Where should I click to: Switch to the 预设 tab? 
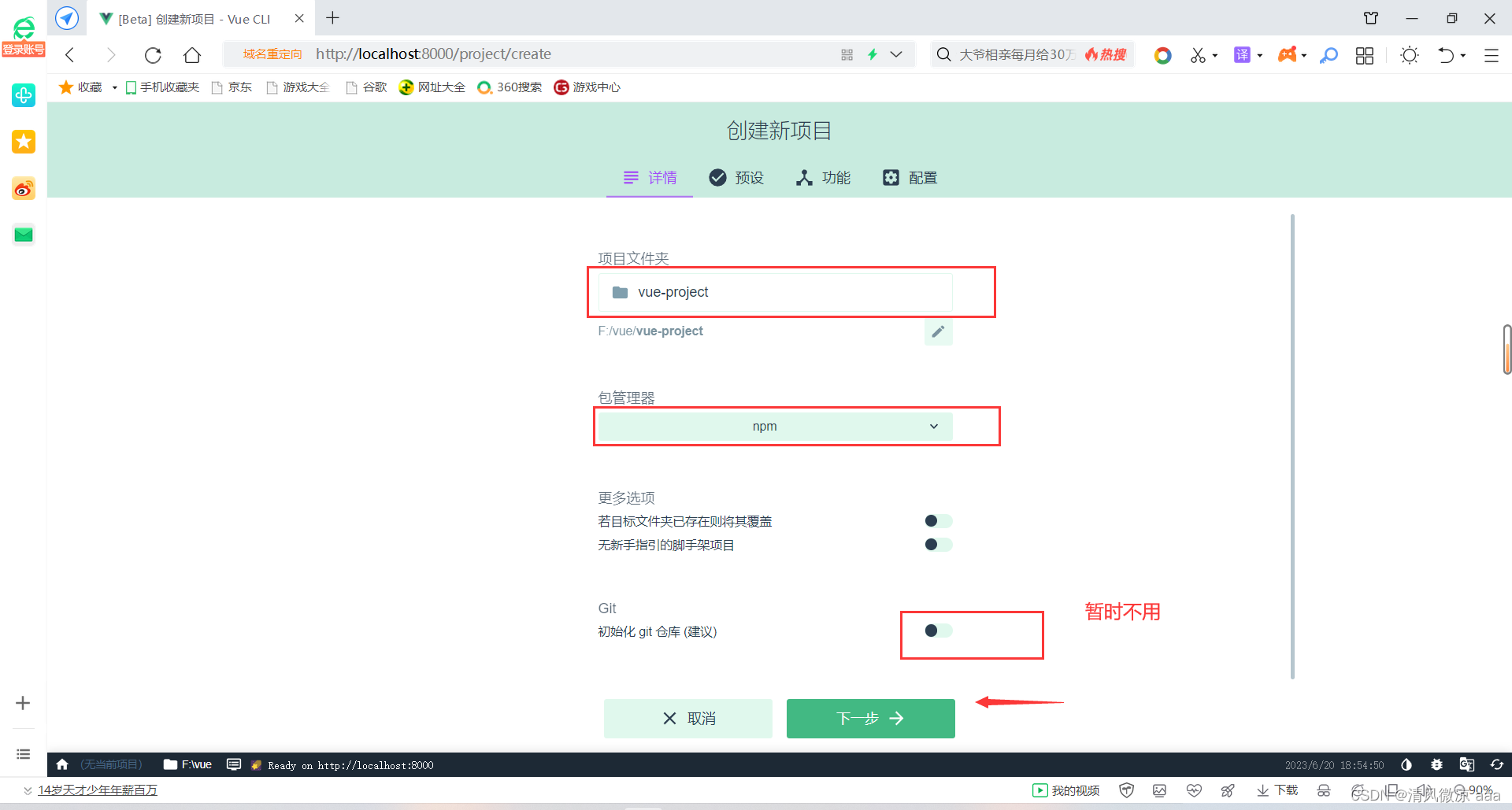736,178
